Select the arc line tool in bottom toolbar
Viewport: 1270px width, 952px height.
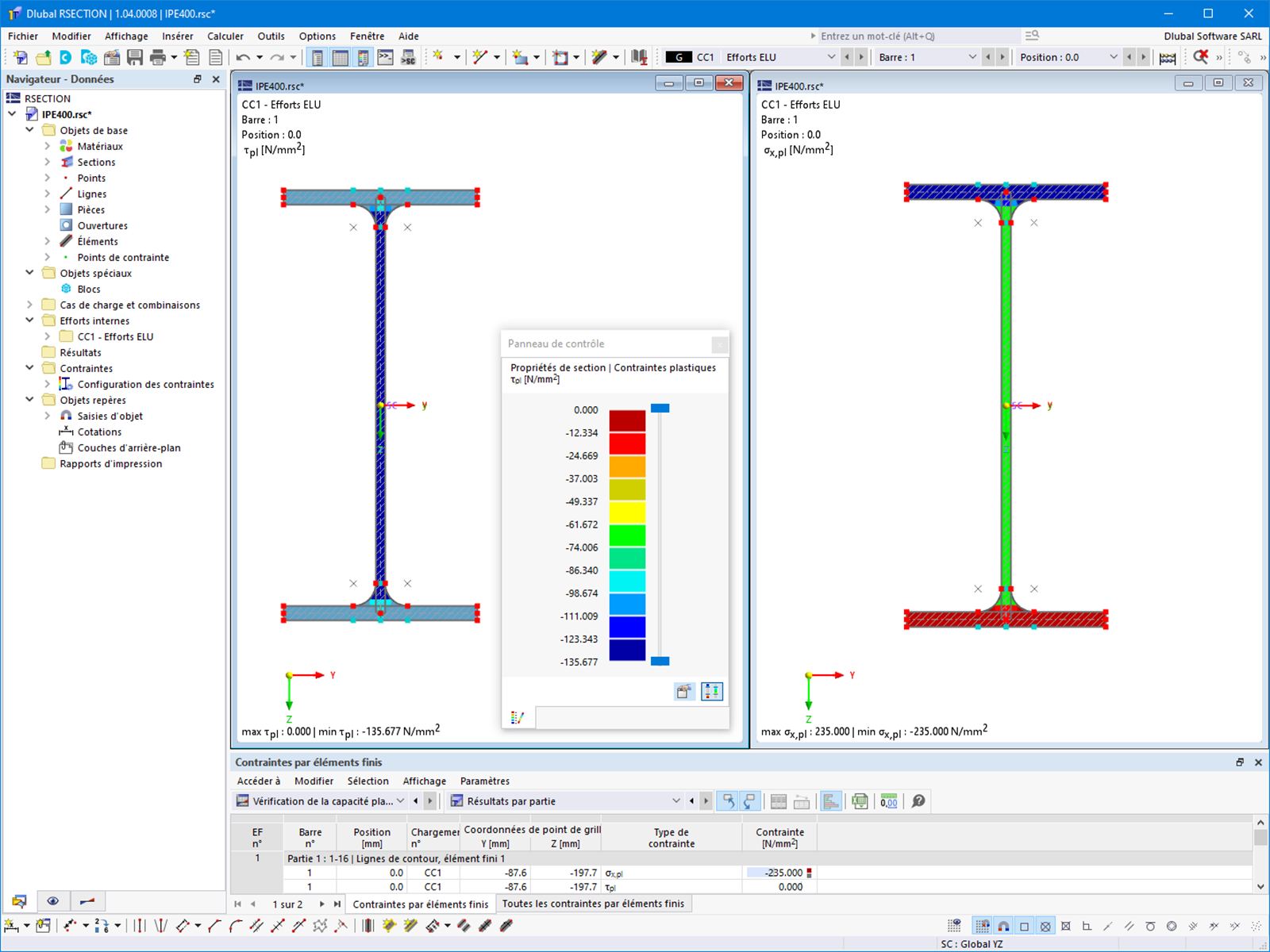[x=236, y=926]
